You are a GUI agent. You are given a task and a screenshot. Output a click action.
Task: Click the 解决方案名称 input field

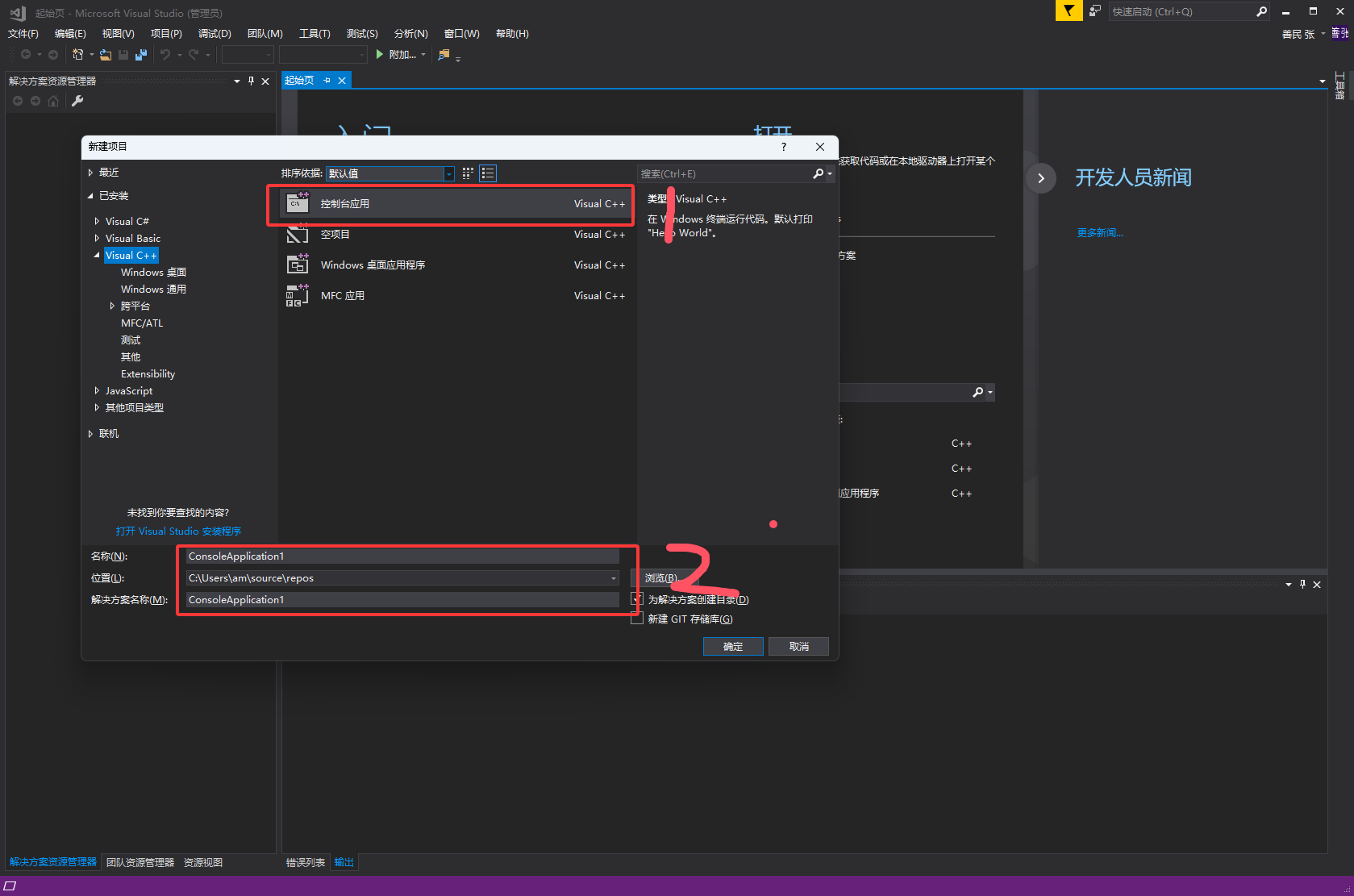402,600
